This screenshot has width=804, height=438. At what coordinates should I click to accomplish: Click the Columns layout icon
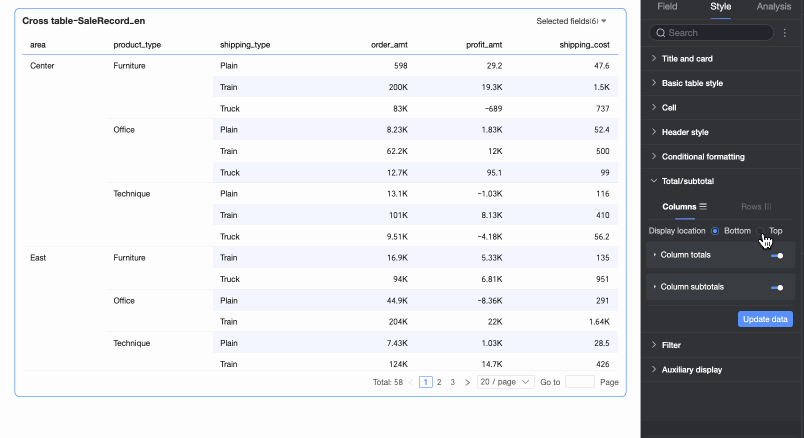(x=703, y=207)
